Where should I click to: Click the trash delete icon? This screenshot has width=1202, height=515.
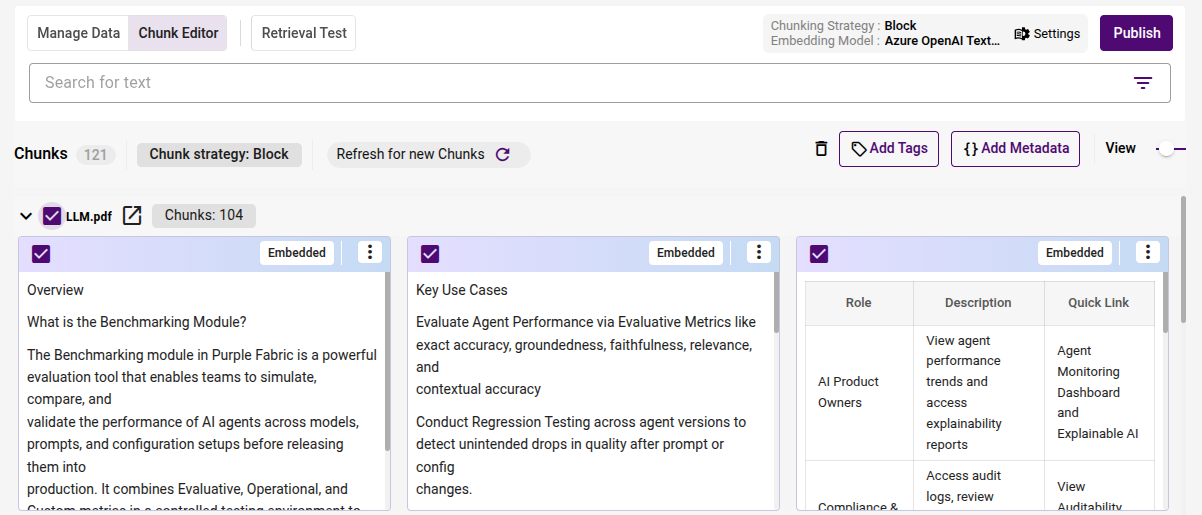tap(821, 149)
